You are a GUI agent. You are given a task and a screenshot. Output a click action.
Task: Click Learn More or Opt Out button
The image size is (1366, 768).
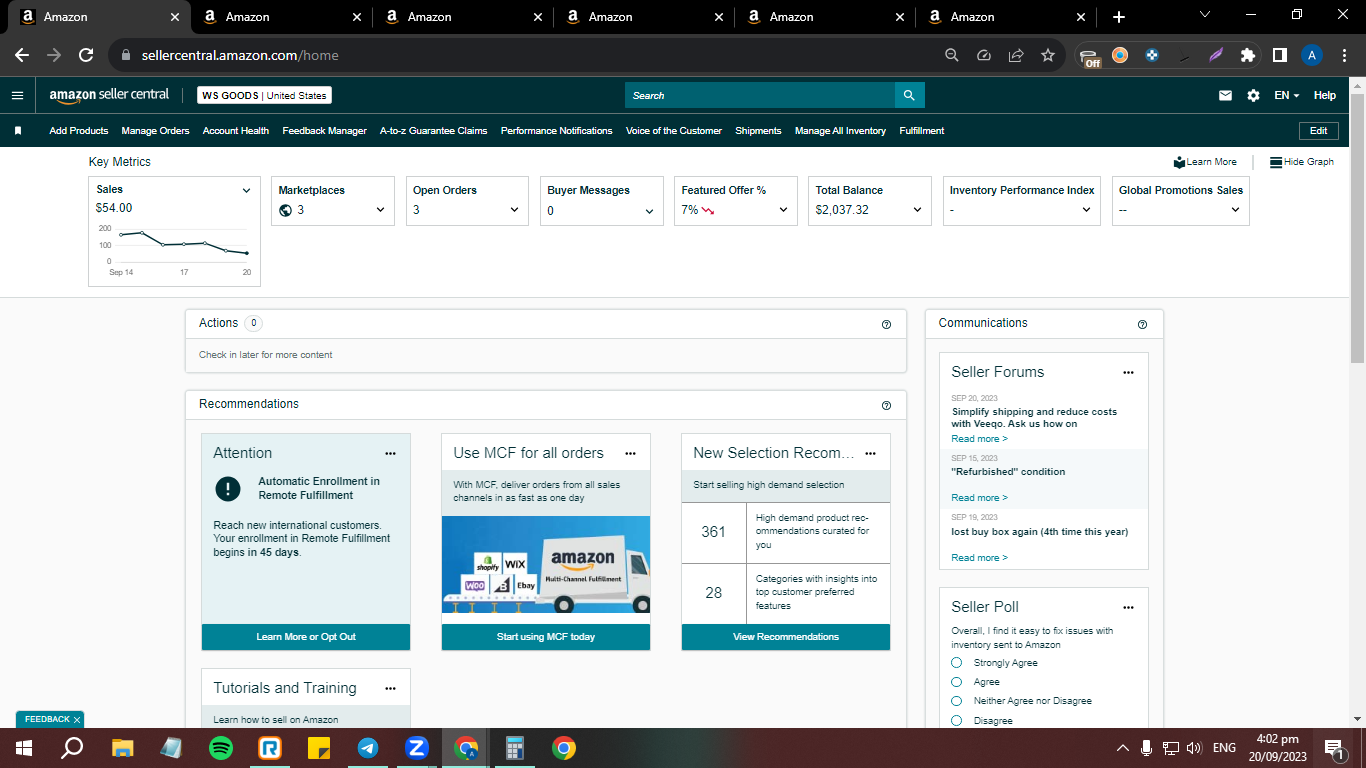306,637
